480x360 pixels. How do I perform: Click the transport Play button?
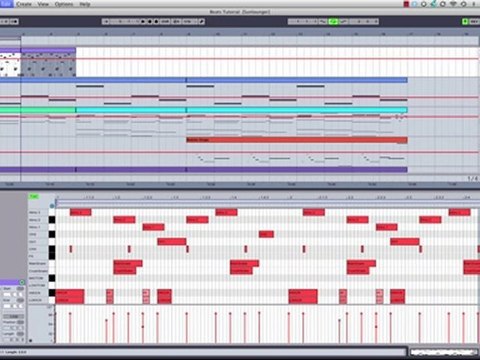pos(143,22)
